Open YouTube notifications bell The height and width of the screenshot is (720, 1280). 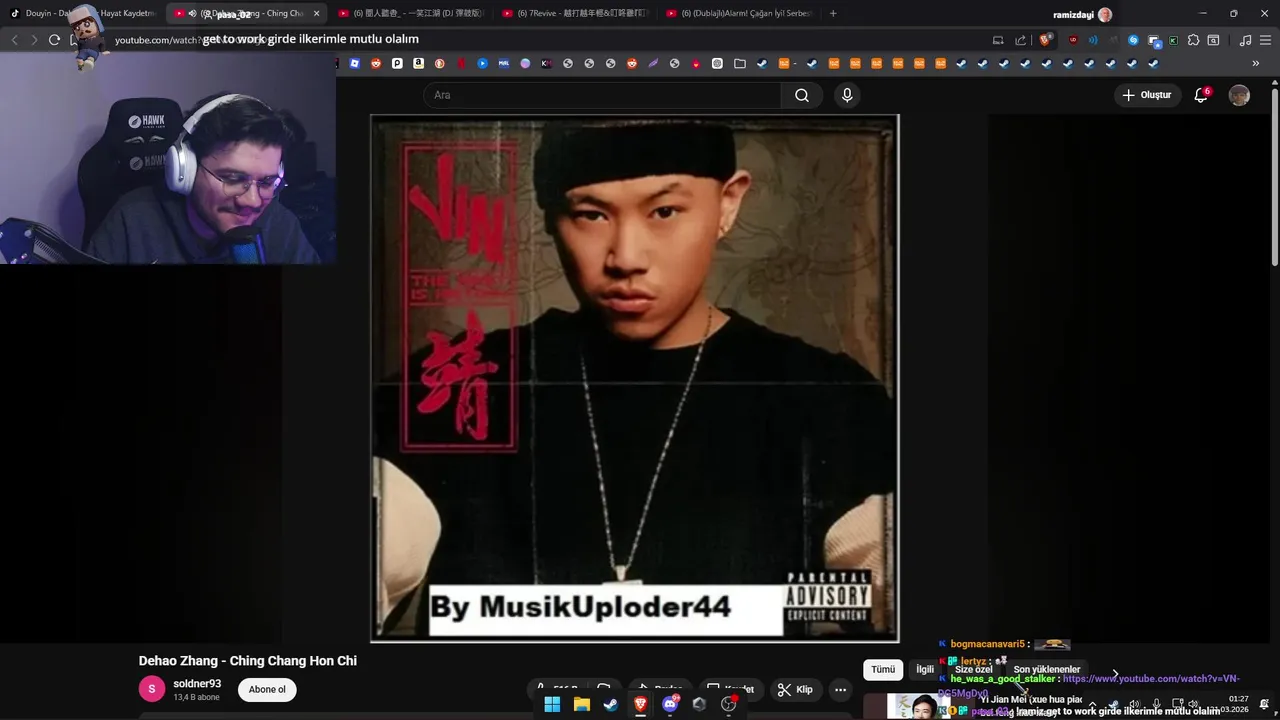(x=1201, y=95)
